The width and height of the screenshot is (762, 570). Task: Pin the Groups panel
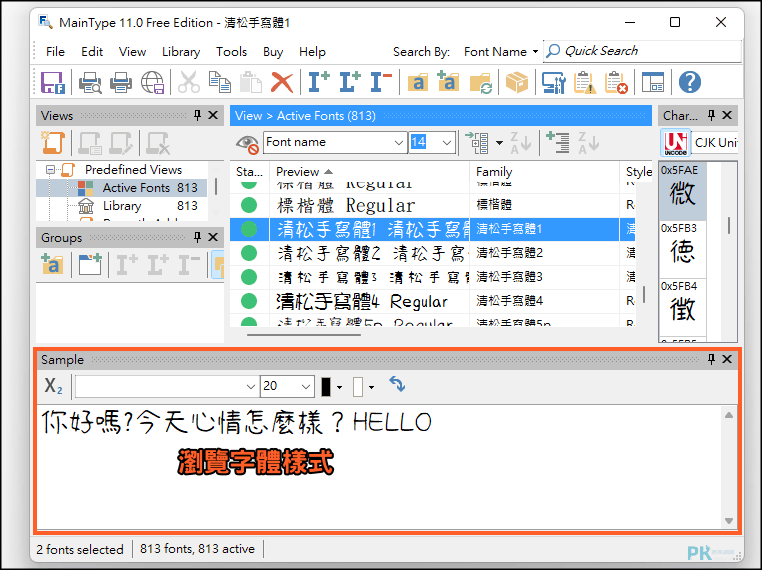[x=197, y=237]
